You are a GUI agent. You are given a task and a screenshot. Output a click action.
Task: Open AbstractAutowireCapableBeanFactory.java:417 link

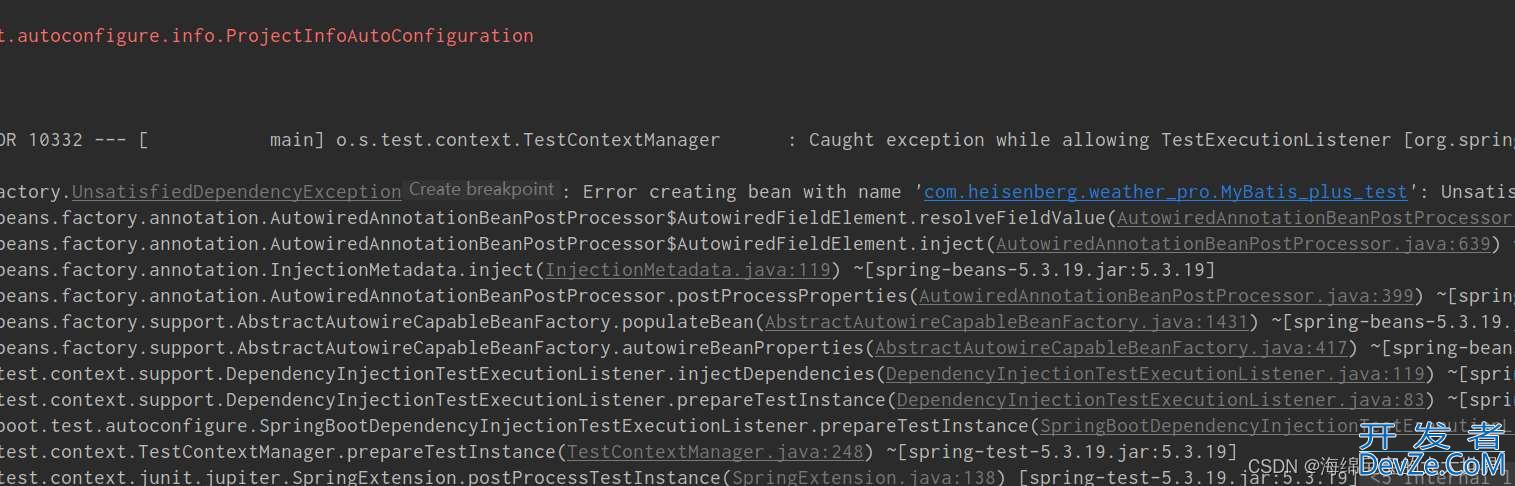[1112, 348]
